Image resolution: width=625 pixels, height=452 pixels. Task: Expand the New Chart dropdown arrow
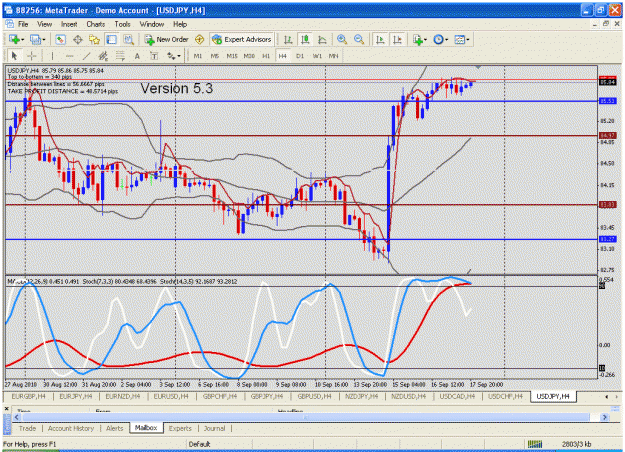click(x=22, y=40)
